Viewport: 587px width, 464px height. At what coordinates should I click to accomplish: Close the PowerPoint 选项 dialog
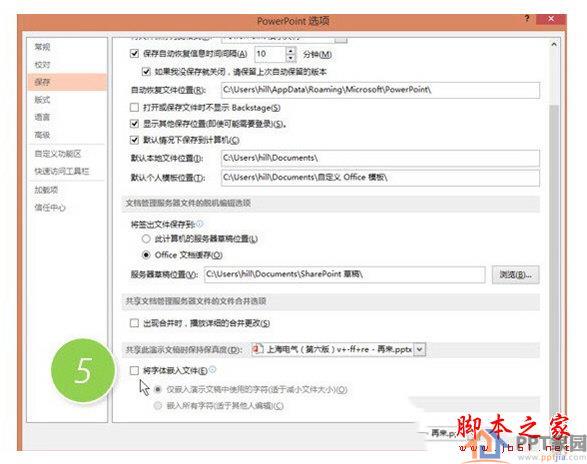click(551, 19)
